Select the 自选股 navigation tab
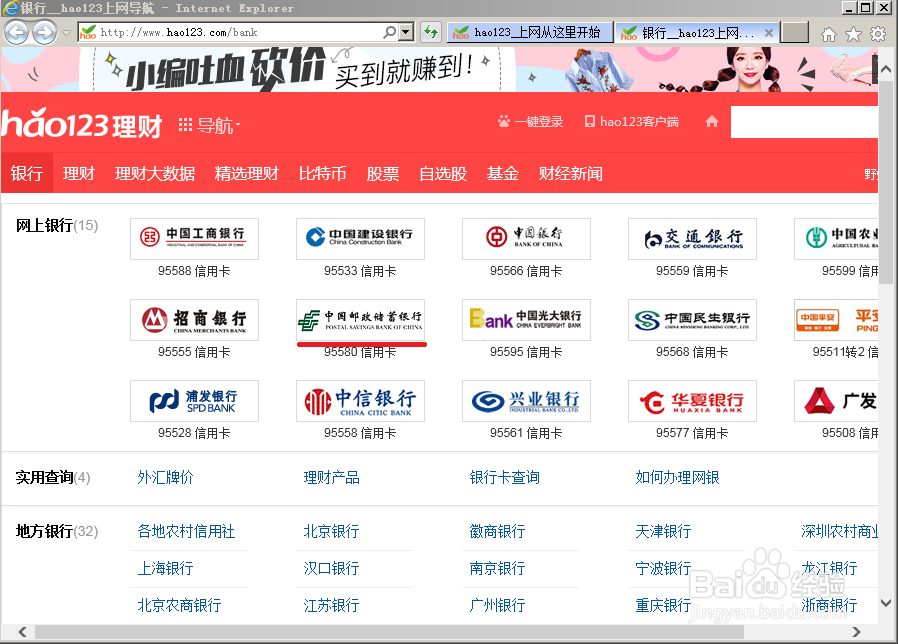898x644 pixels. [443, 173]
